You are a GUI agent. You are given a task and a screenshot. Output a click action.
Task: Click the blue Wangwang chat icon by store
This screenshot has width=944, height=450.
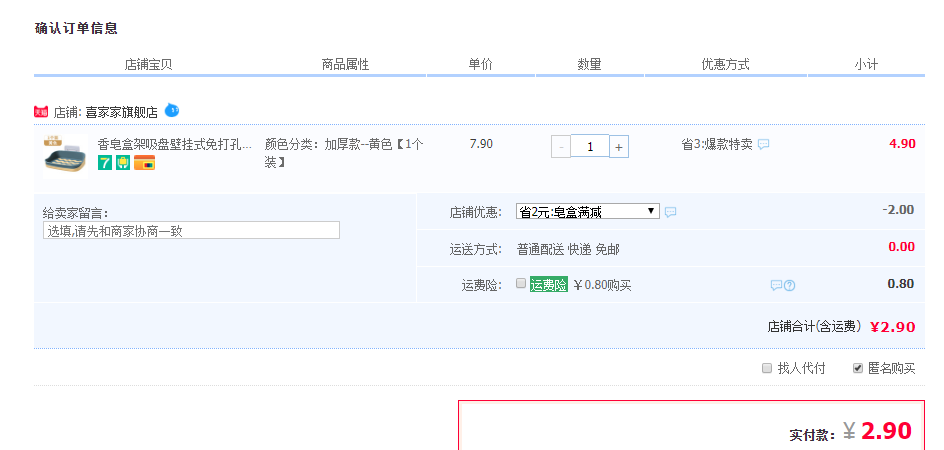click(x=172, y=110)
